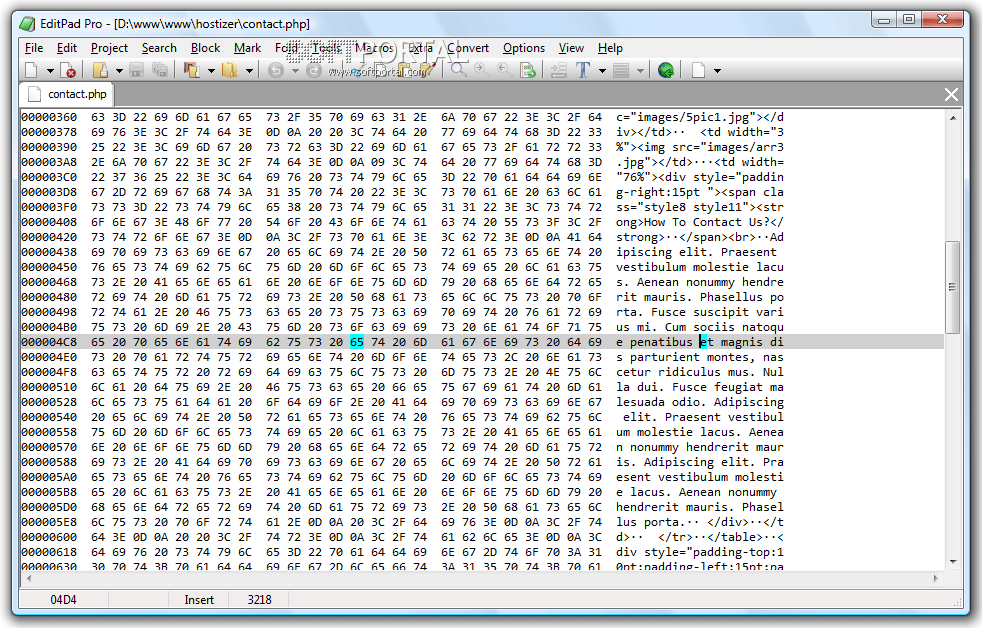This screenshot has height=628, width=982.
Task: Open the Block menu
Action: tap(205, 48)
